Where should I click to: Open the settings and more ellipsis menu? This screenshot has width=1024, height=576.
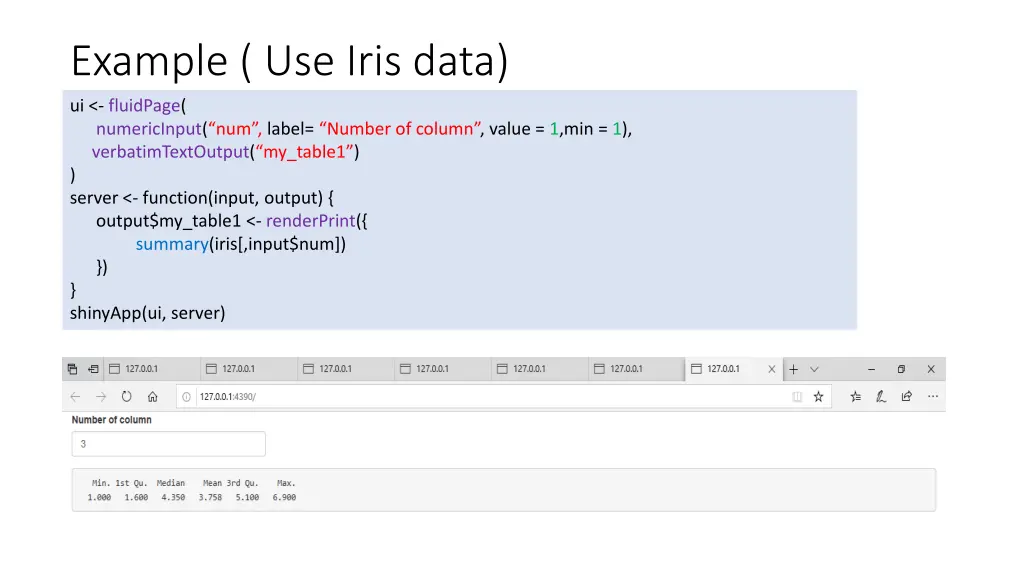coord(933,396)
